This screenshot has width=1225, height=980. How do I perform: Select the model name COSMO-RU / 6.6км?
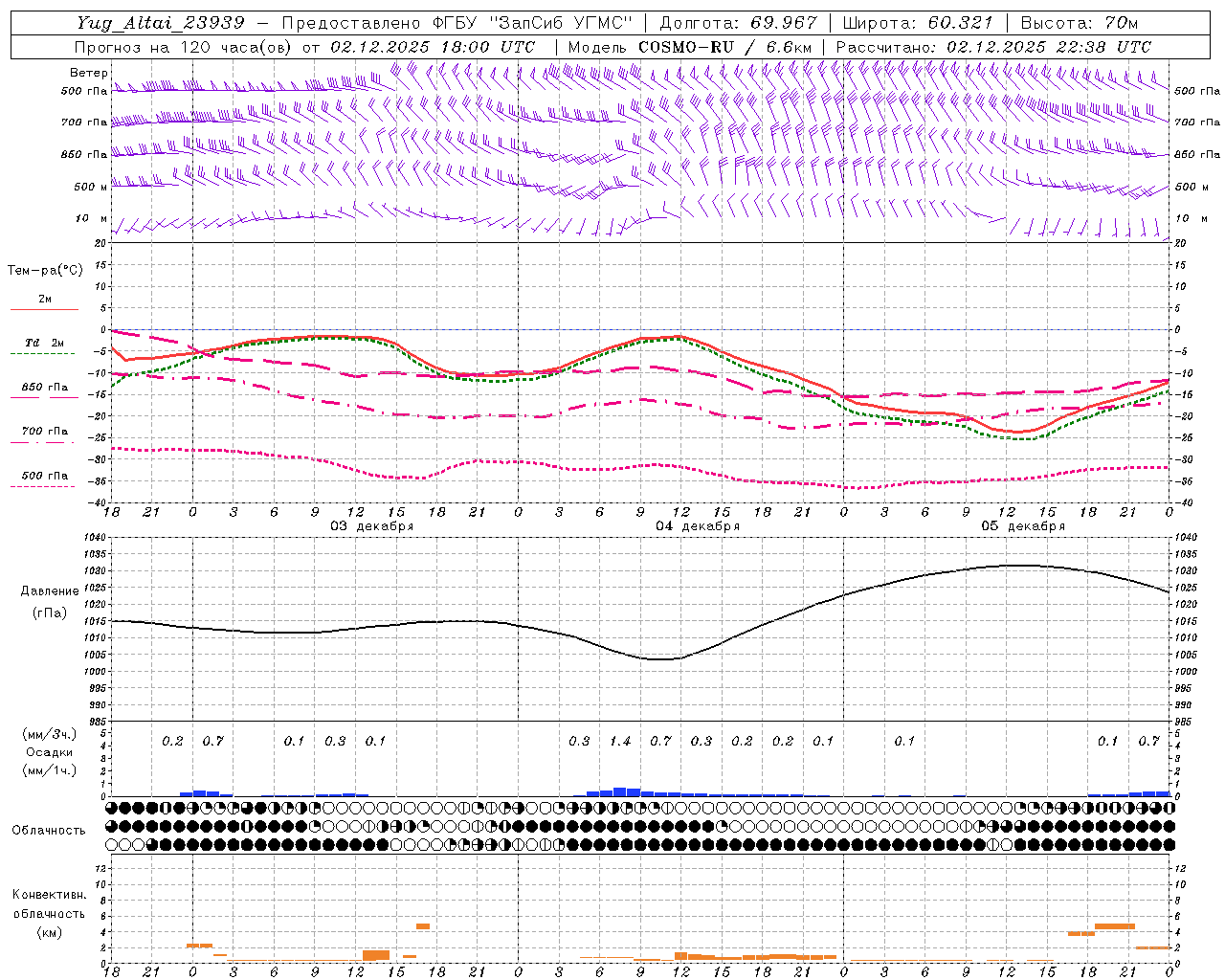[x=724, y=47]
